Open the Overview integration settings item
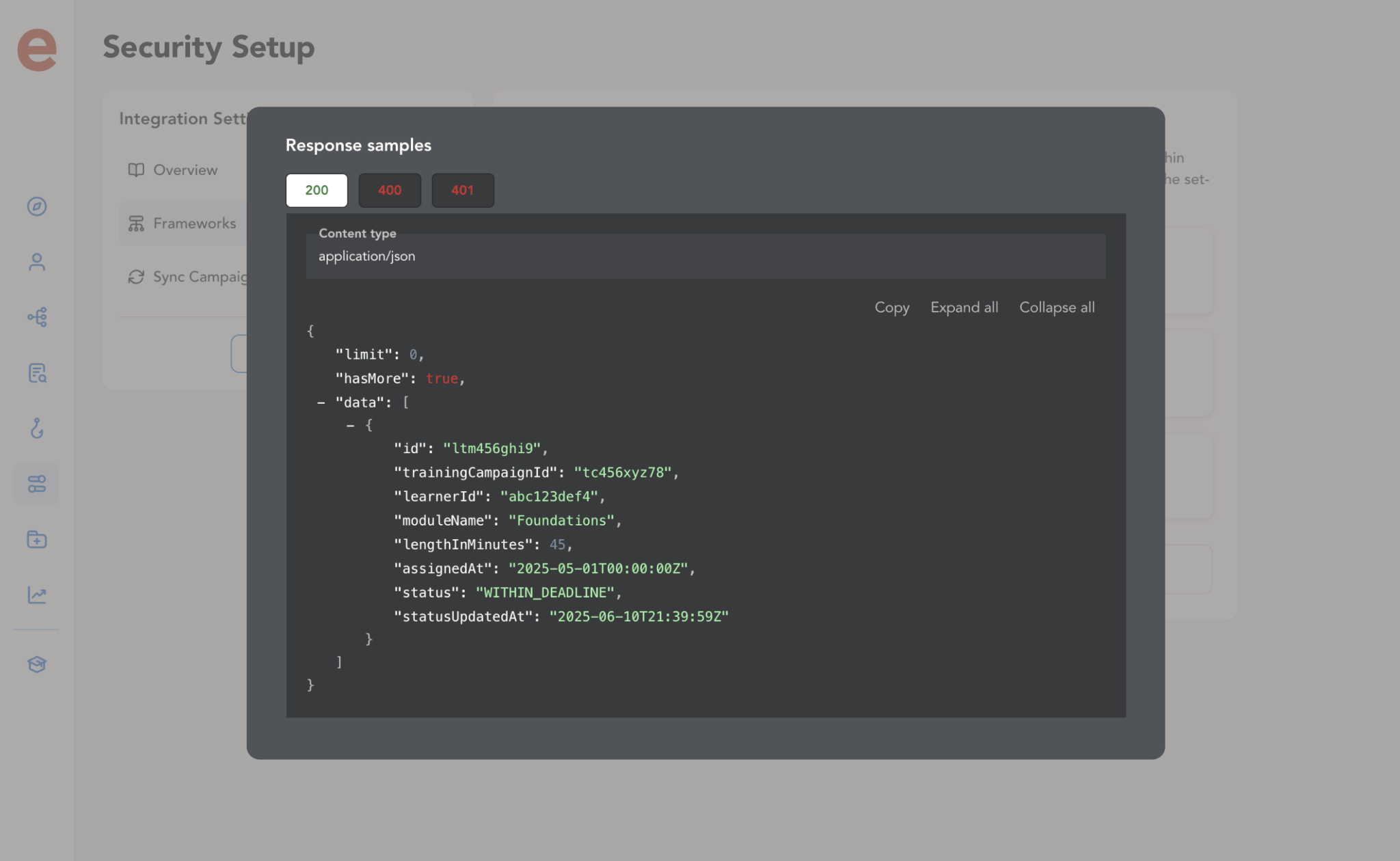The height and width of the screenshot is (861, 1400). click(x=185, y=169)
